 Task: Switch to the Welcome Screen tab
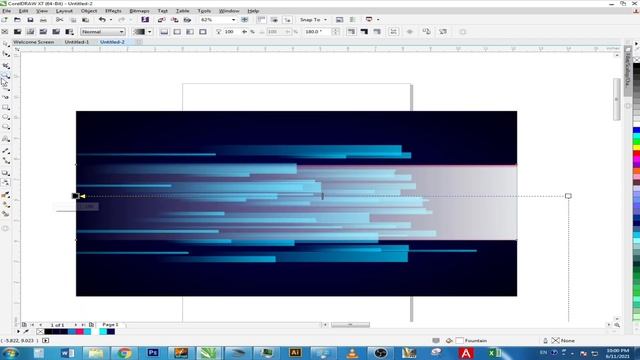(x=33, y=42)
